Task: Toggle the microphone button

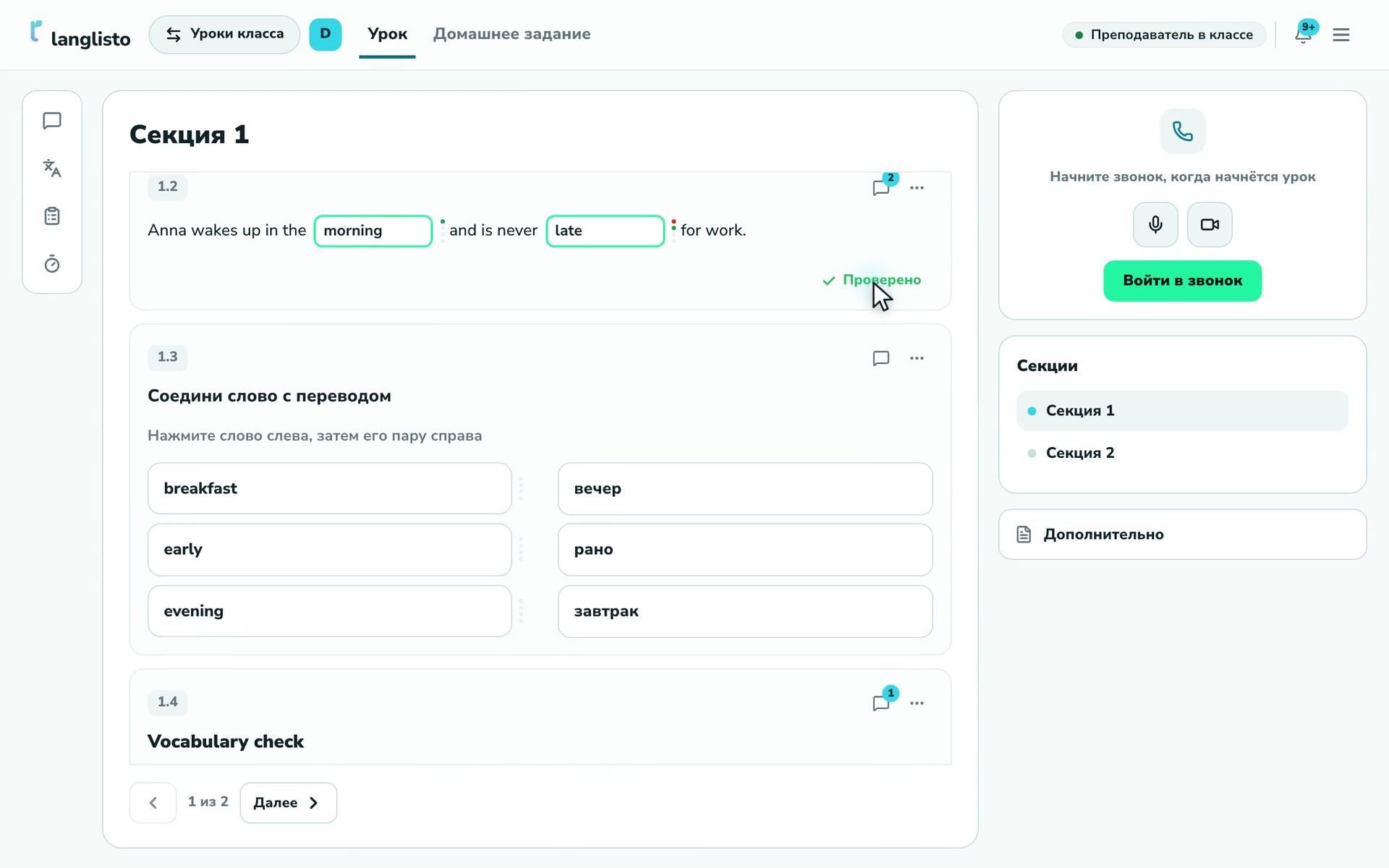Action: tap(1155, 224)
